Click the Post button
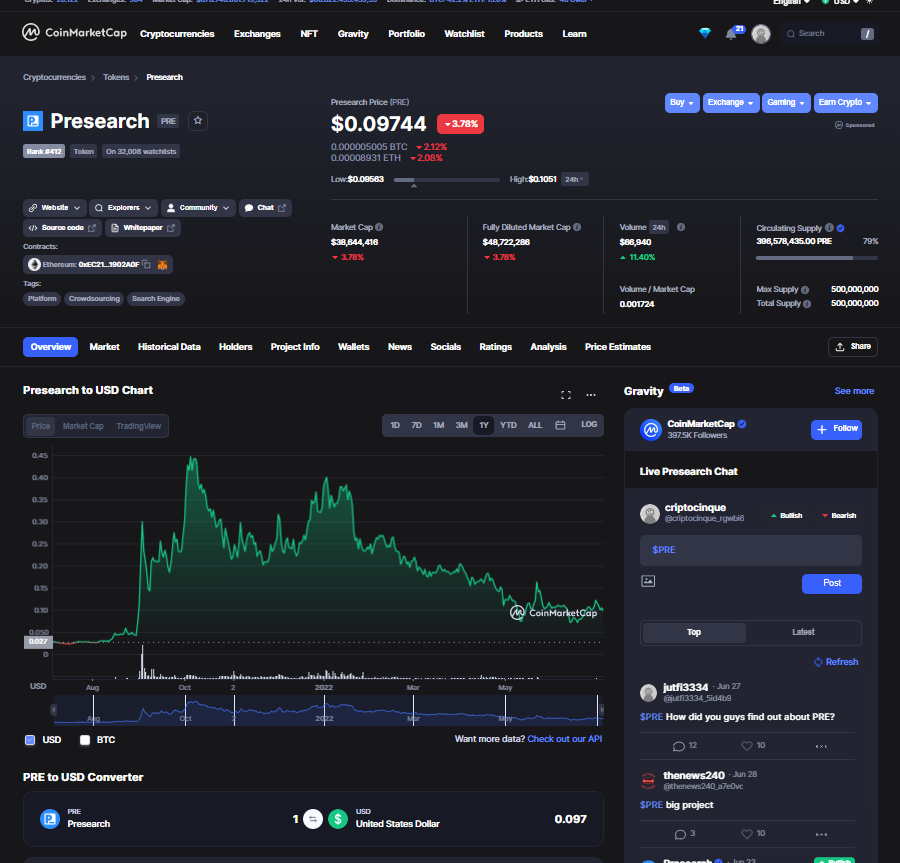This screenshot has height=863, width=900. click(x=831, y=583)
